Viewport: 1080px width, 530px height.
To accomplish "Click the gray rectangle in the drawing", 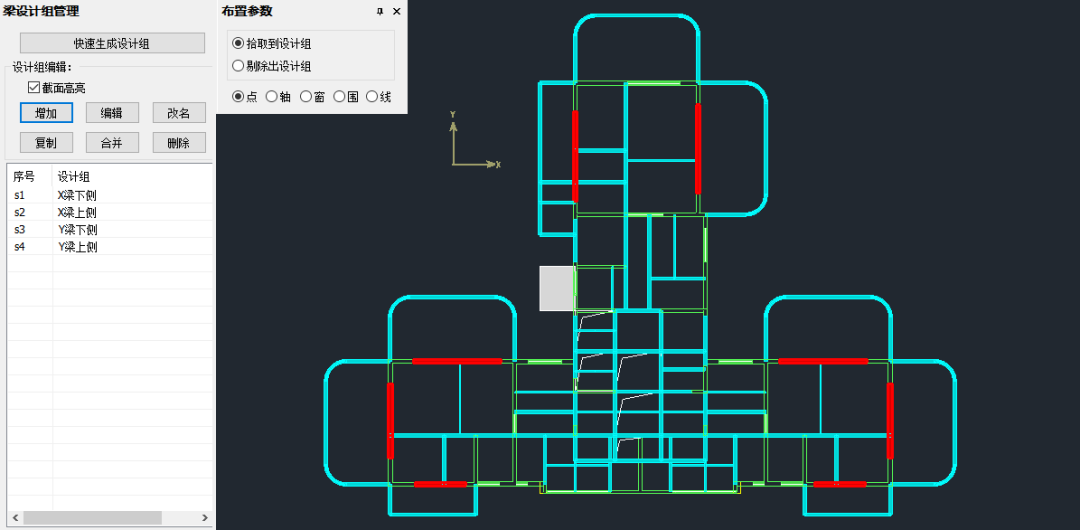I will click(x=557, y=288).
